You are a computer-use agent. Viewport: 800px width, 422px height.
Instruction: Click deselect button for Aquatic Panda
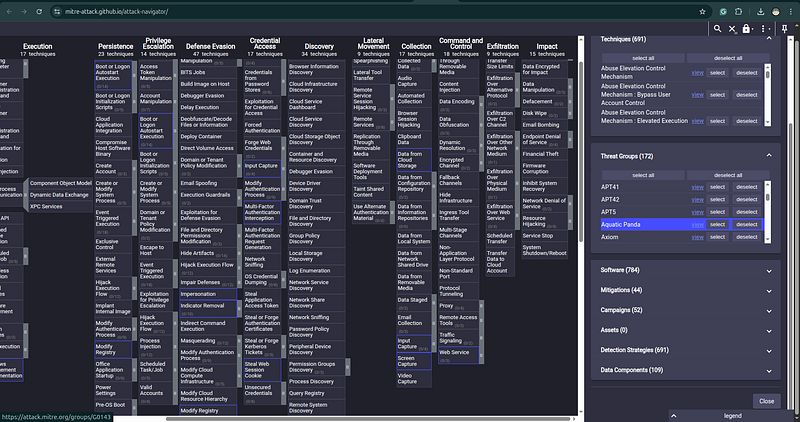pyautogui.click(x=747, y=225)
